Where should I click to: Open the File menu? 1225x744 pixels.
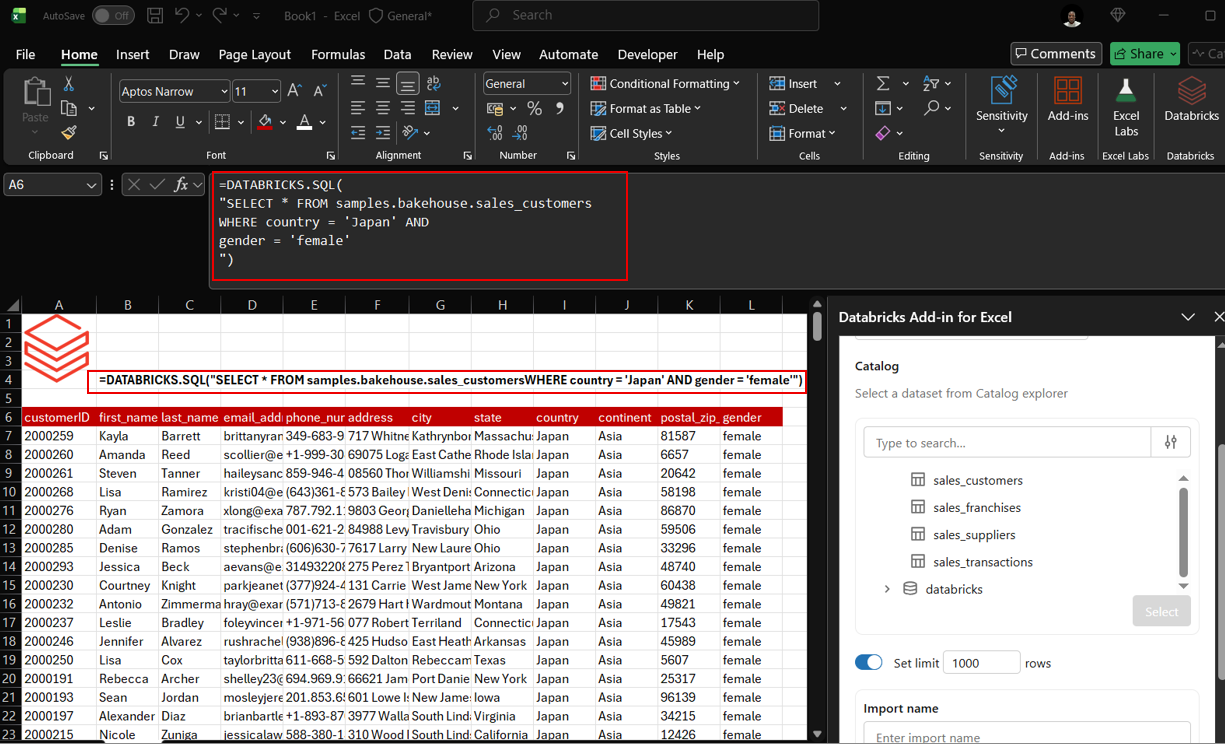pyautogui.click(x=25, y=55)
